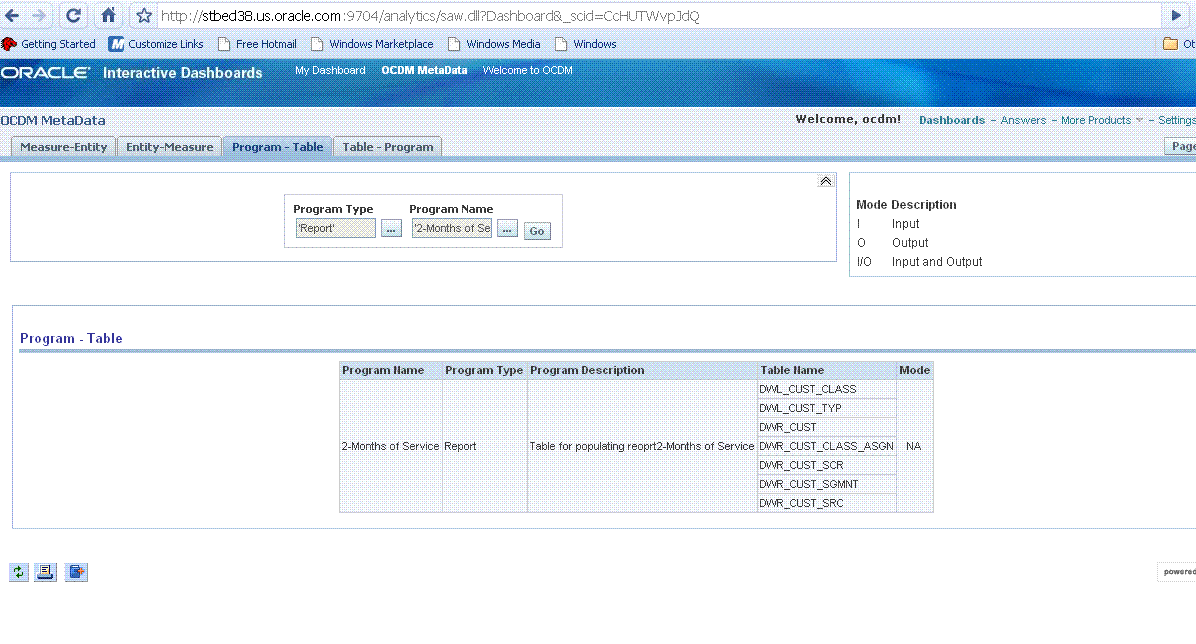The height and width of the screenshot is (644, 1196).
Task: Click the DWR_CUST table row
Action: [x=826, y=427]
